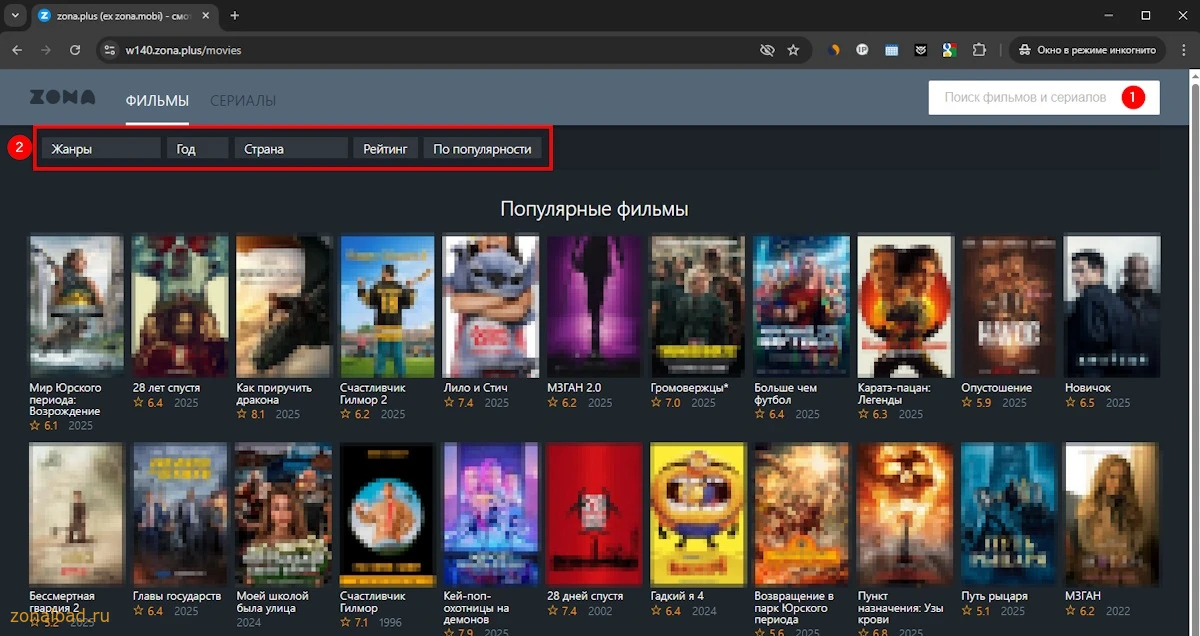Click the title link Как приручить дракона

coord(274,394)
